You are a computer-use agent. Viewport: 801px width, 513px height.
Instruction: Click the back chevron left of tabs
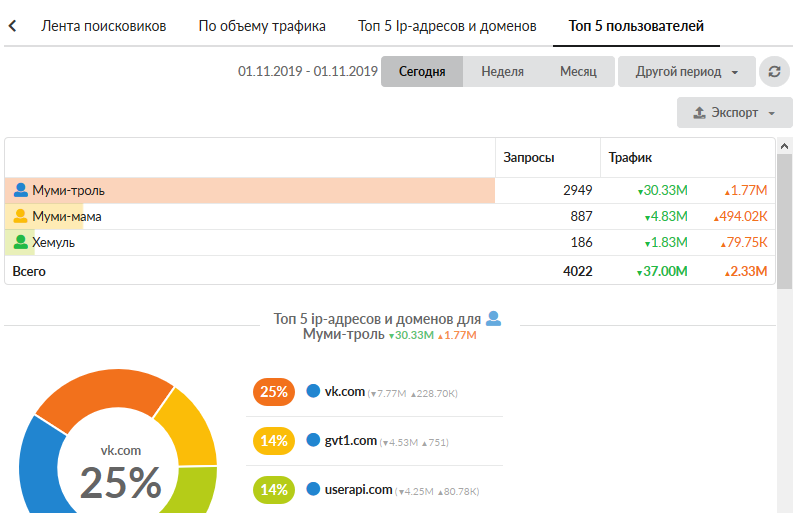click(12, 26)
